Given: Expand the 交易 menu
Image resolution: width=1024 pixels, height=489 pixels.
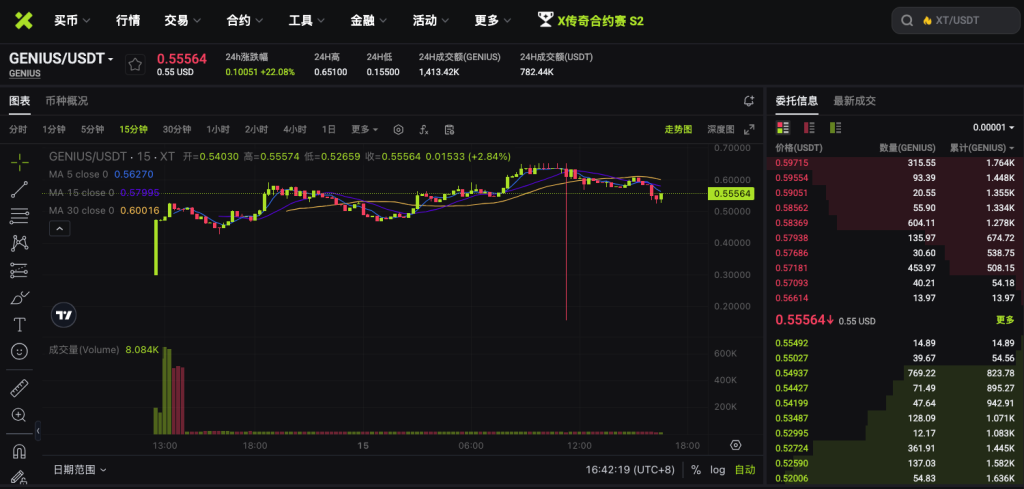Looking at the screenshot, I should 182,21.
